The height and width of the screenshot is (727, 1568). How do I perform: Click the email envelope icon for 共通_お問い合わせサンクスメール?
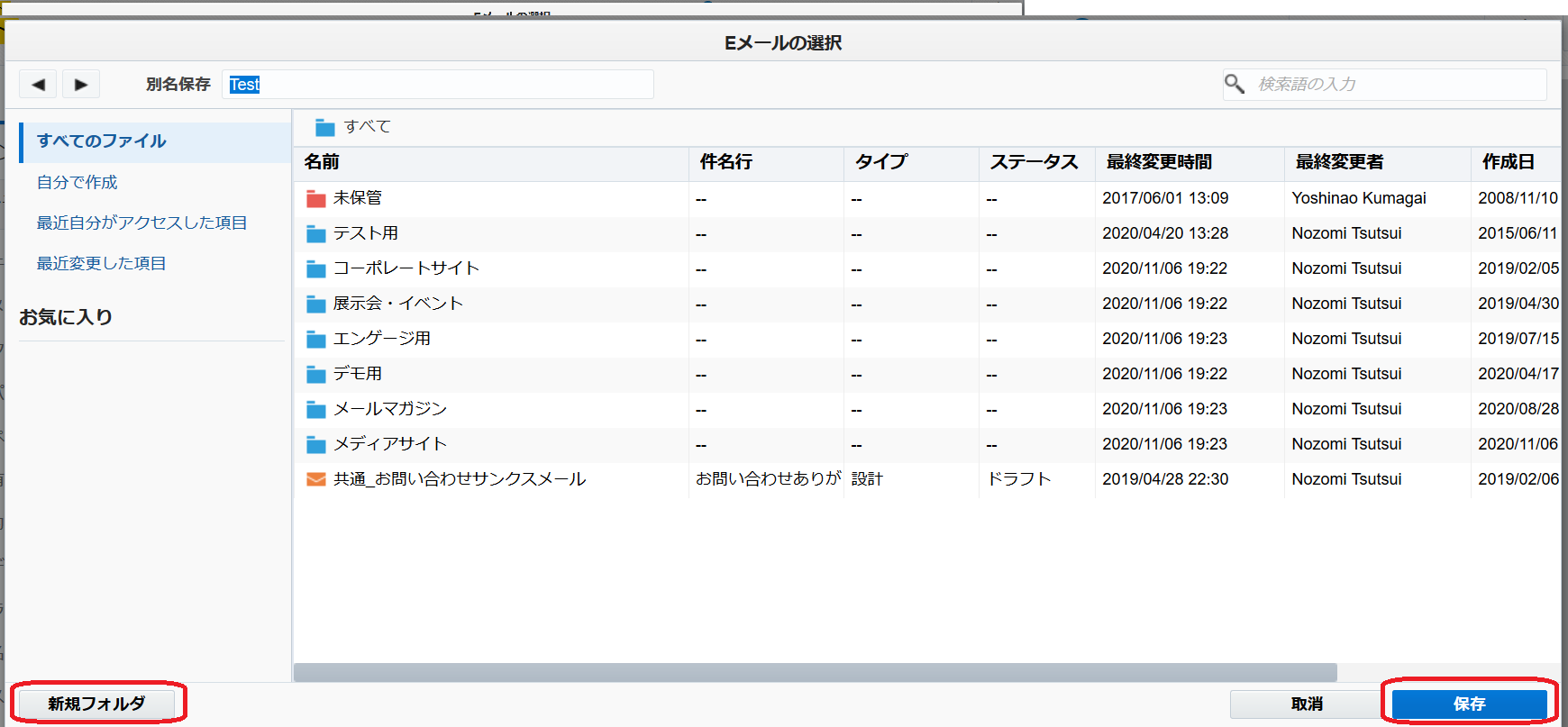tap(315, 479)
